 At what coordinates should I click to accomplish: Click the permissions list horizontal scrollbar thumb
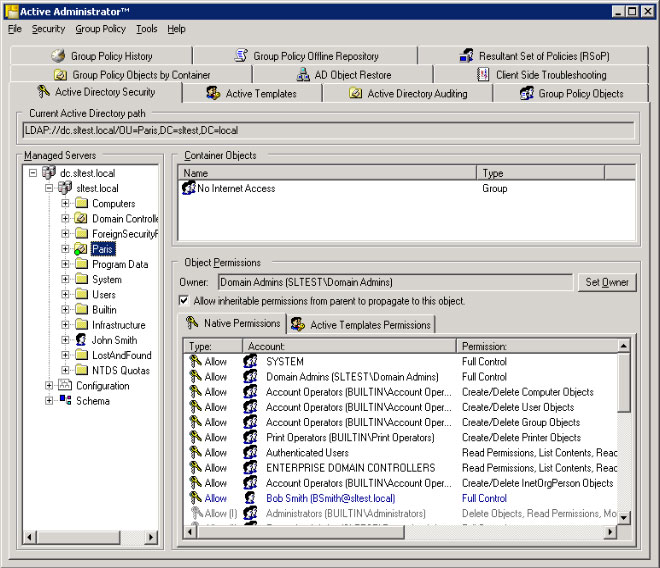click(x=301, y=532)
